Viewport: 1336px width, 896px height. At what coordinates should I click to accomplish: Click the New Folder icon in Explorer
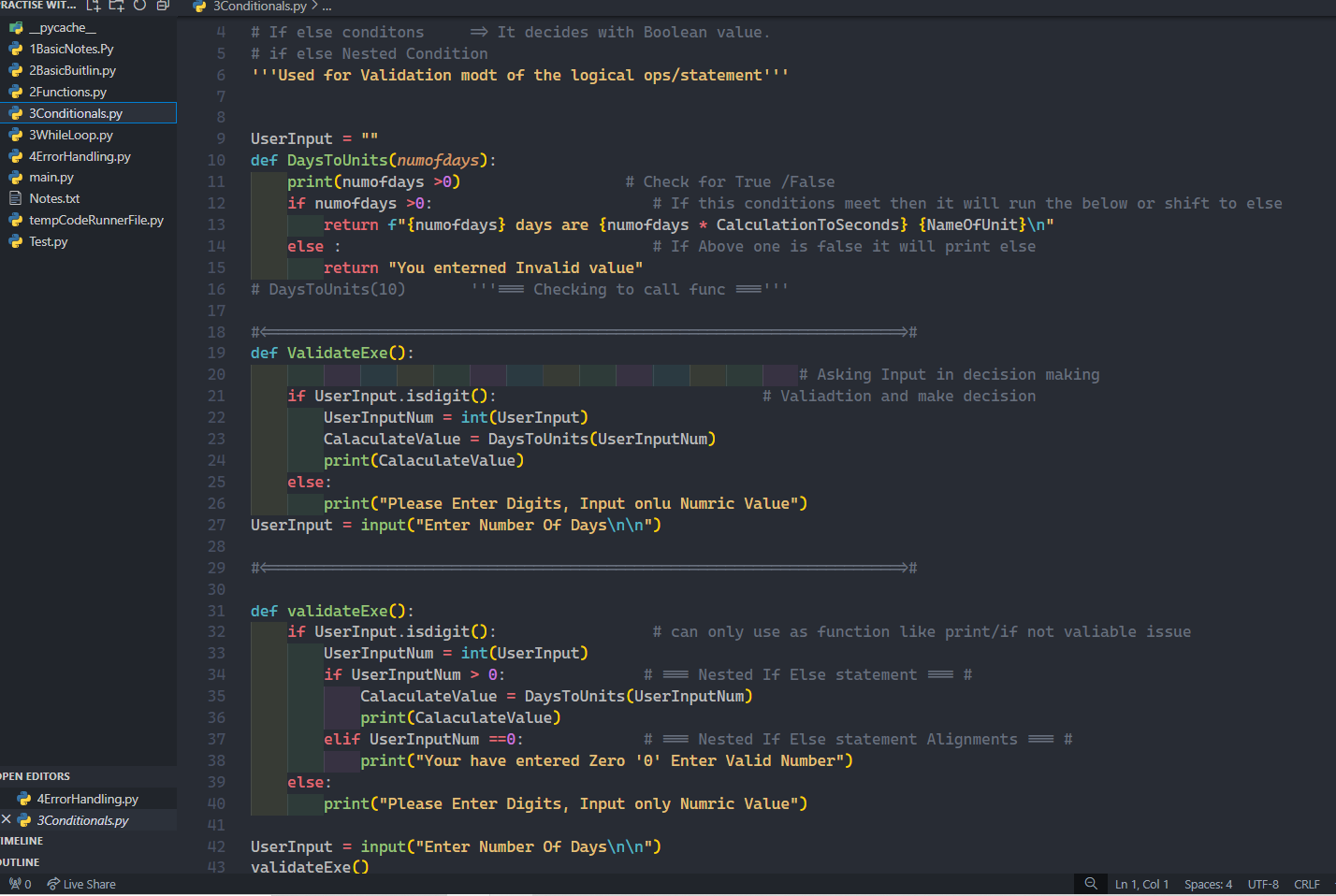coord(117,6)
